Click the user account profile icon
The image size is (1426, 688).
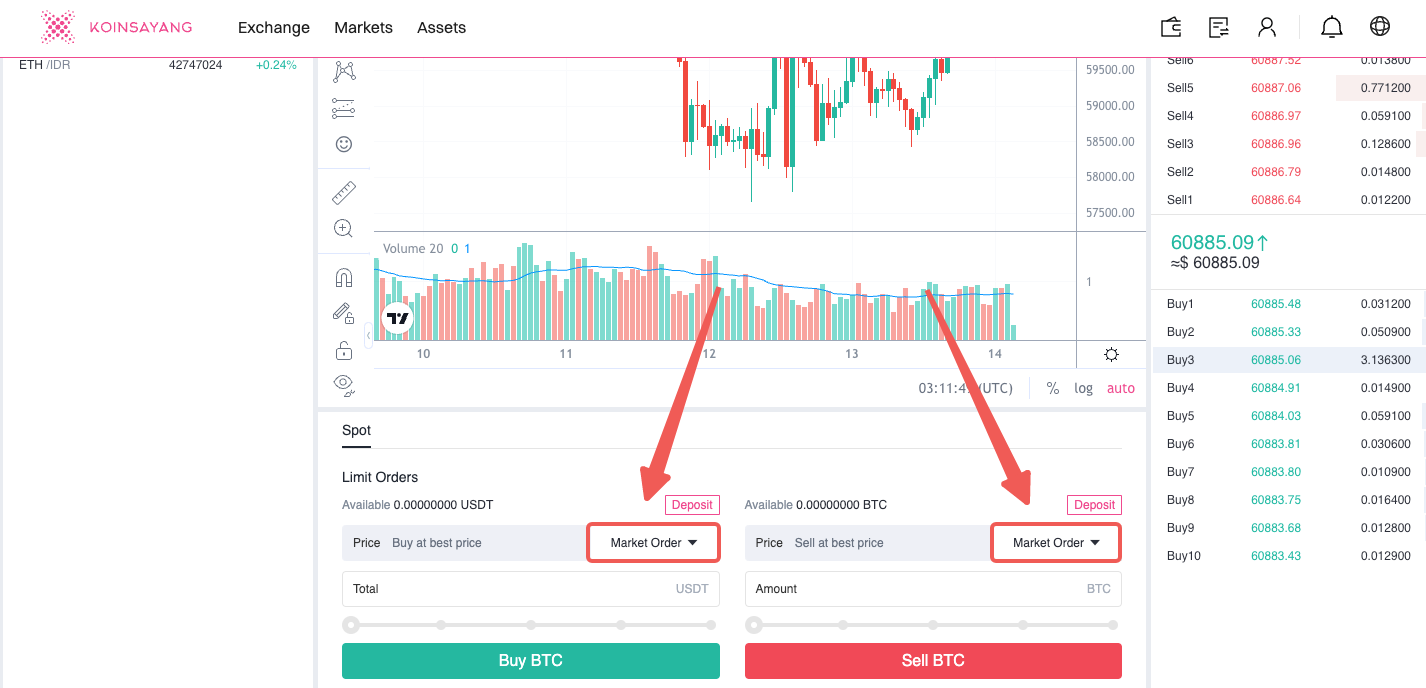tap(1267, 27)
